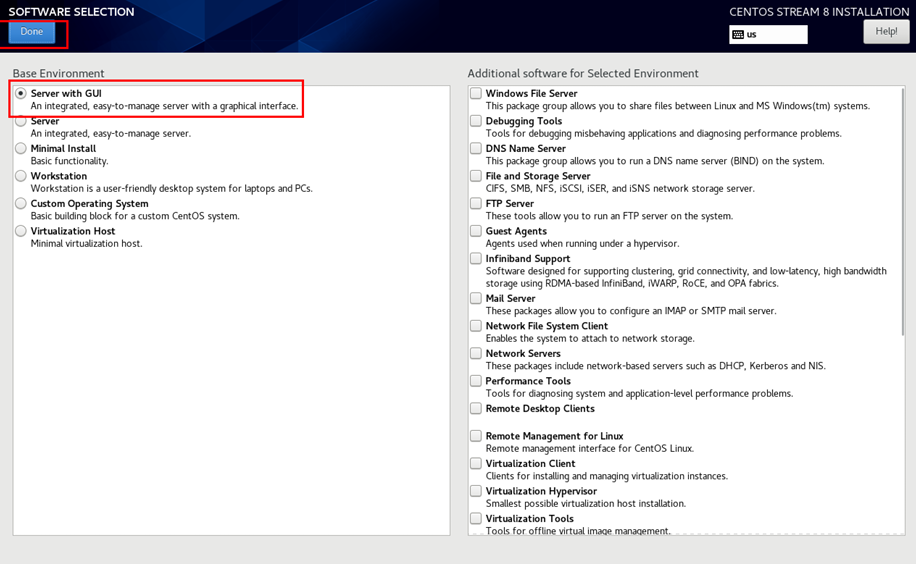Viewport: 916px width, 564px height.
Task: Choose the Custom Operating System option
Action: [21, 203]
